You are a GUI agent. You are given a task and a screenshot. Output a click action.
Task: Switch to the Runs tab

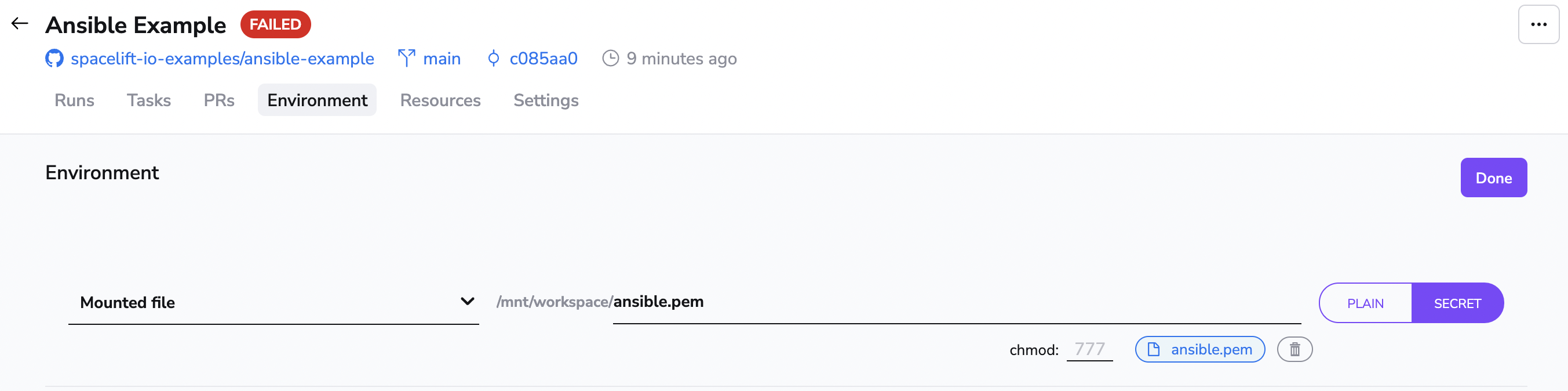pos(74,100)
